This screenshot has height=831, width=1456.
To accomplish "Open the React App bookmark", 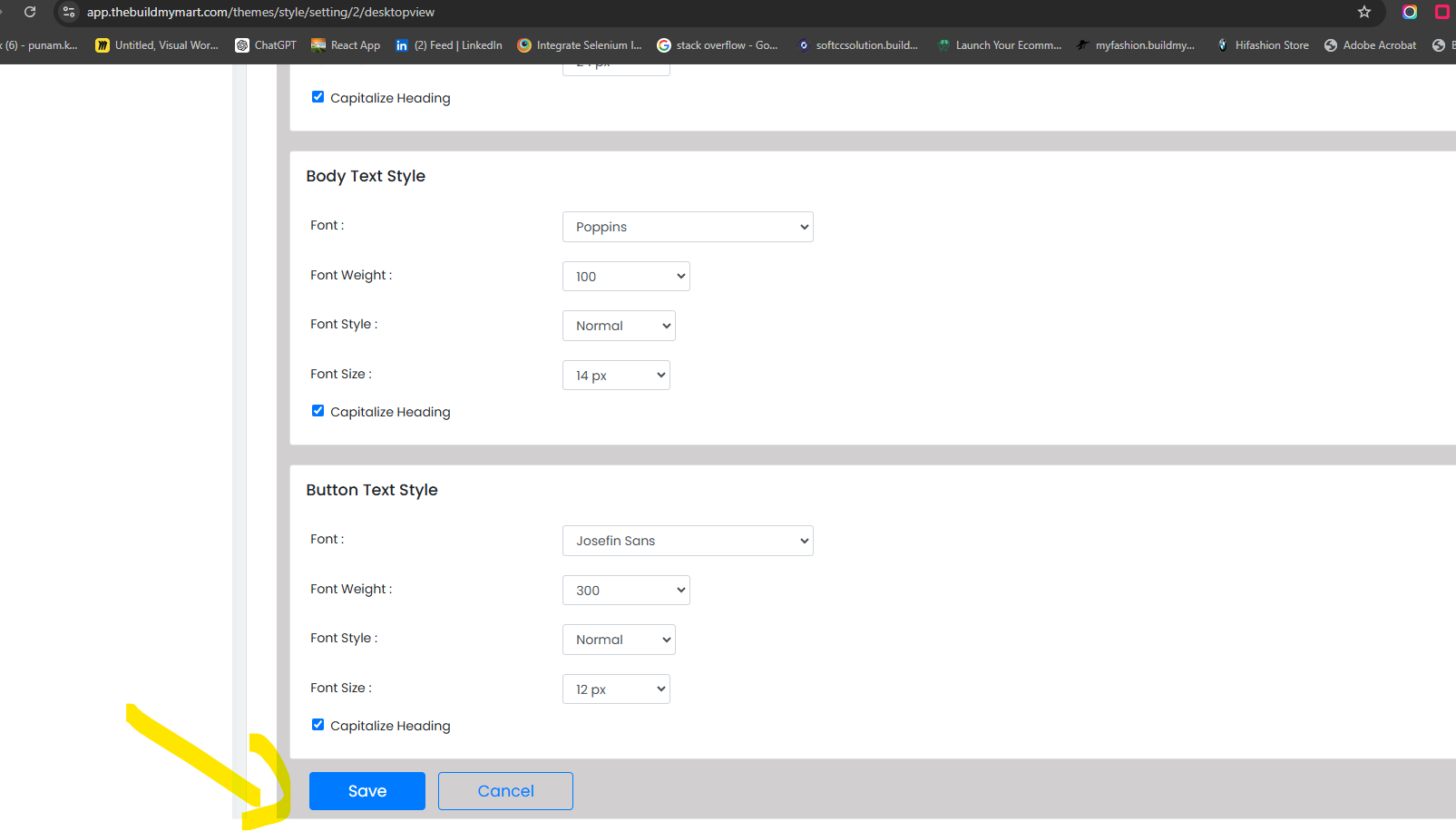I will pyautogui.click(x=346, y=45).
